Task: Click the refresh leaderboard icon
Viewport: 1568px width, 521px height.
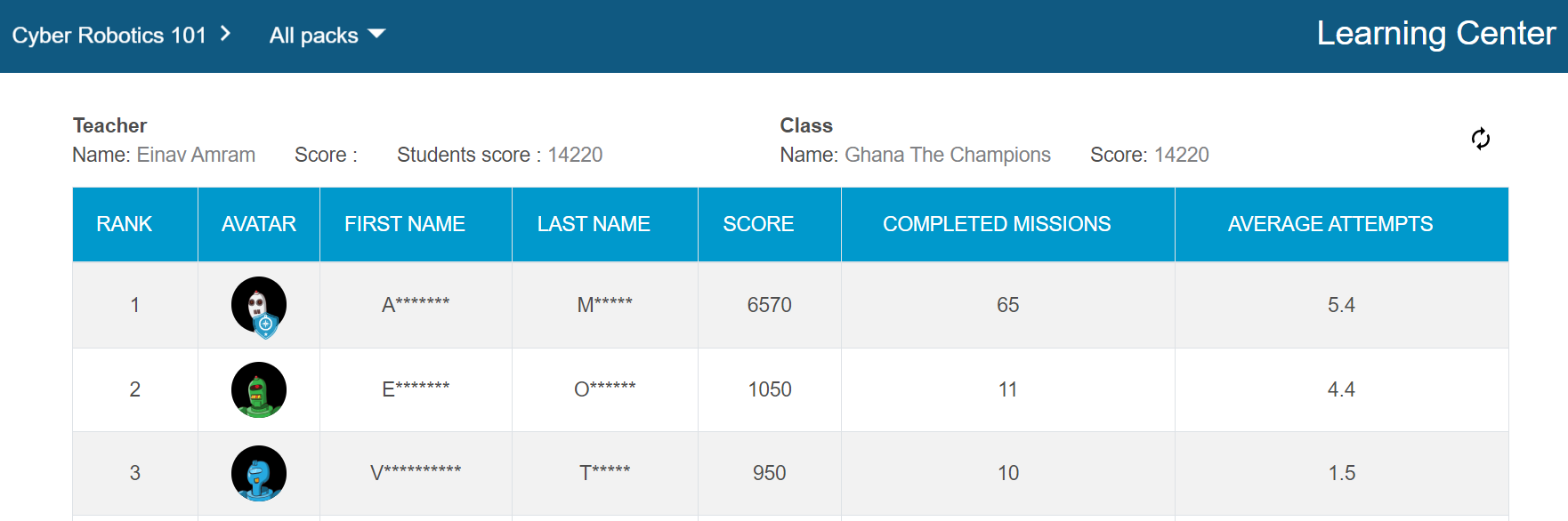Action: pyautogui.click(x=1480, y=139)
